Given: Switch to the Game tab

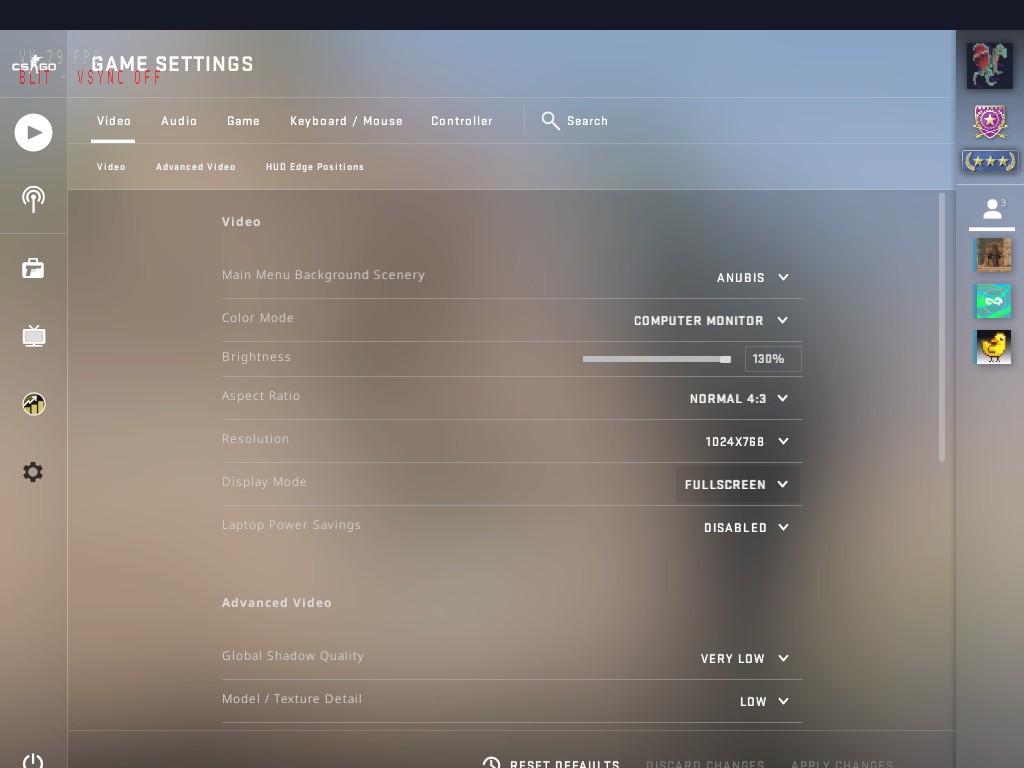Looking at the screenshot, I should coord(244,121).
